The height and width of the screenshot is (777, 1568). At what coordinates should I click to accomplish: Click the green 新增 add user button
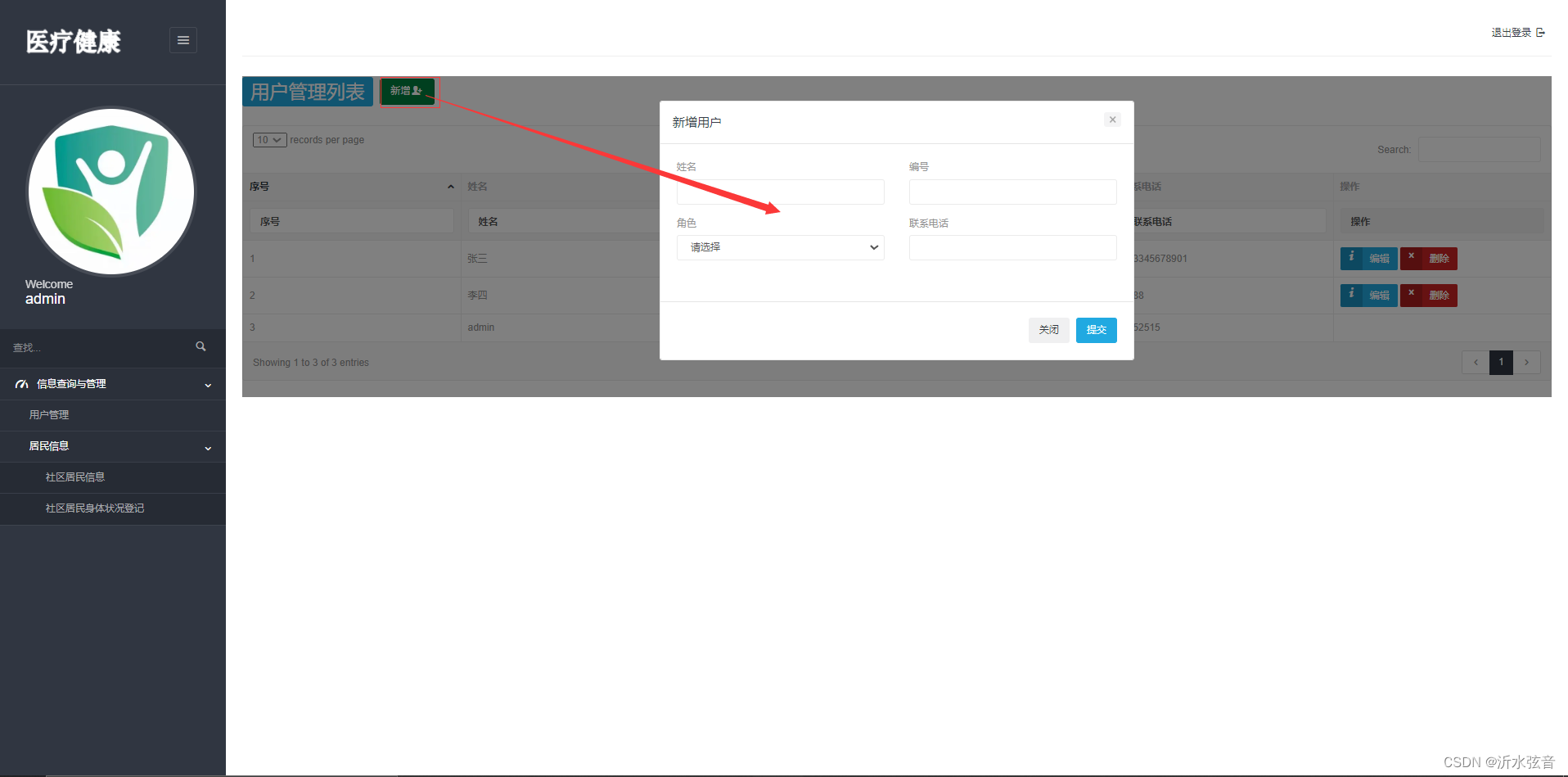click(407, 91)
